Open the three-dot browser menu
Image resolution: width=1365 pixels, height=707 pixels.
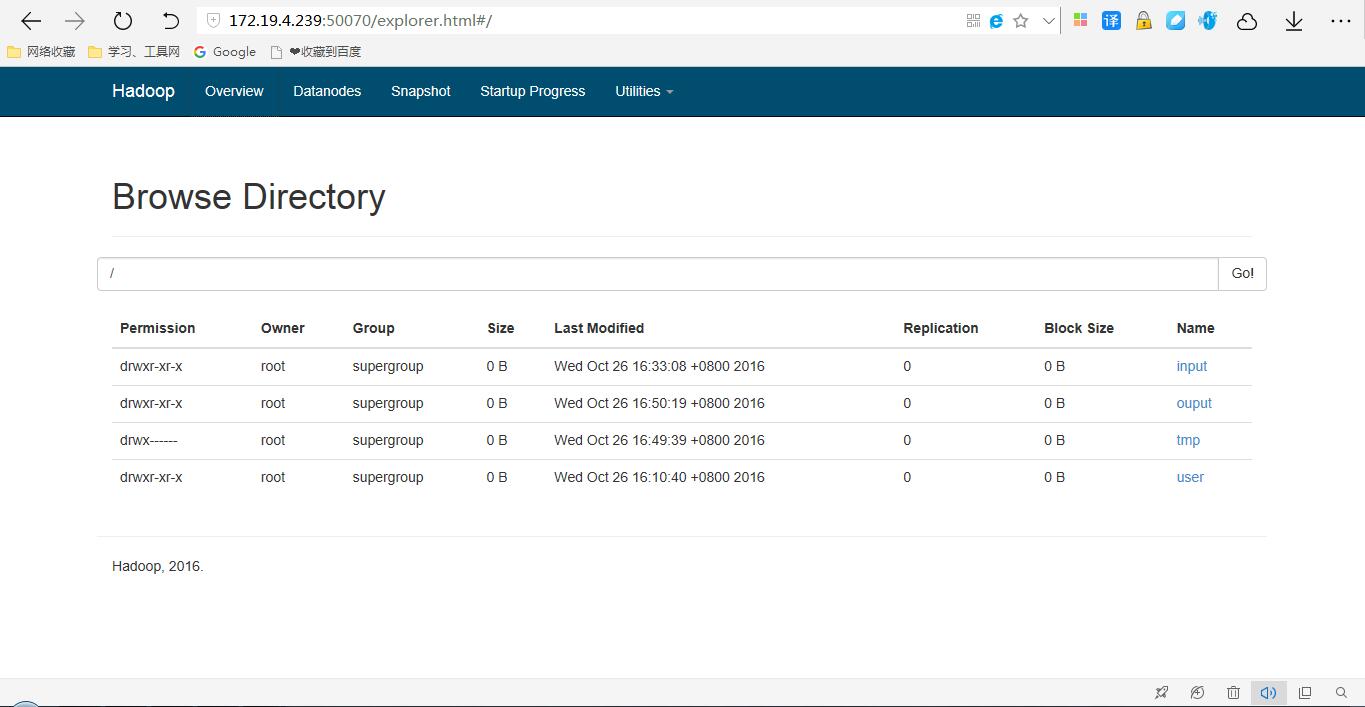coord(1341,20)
